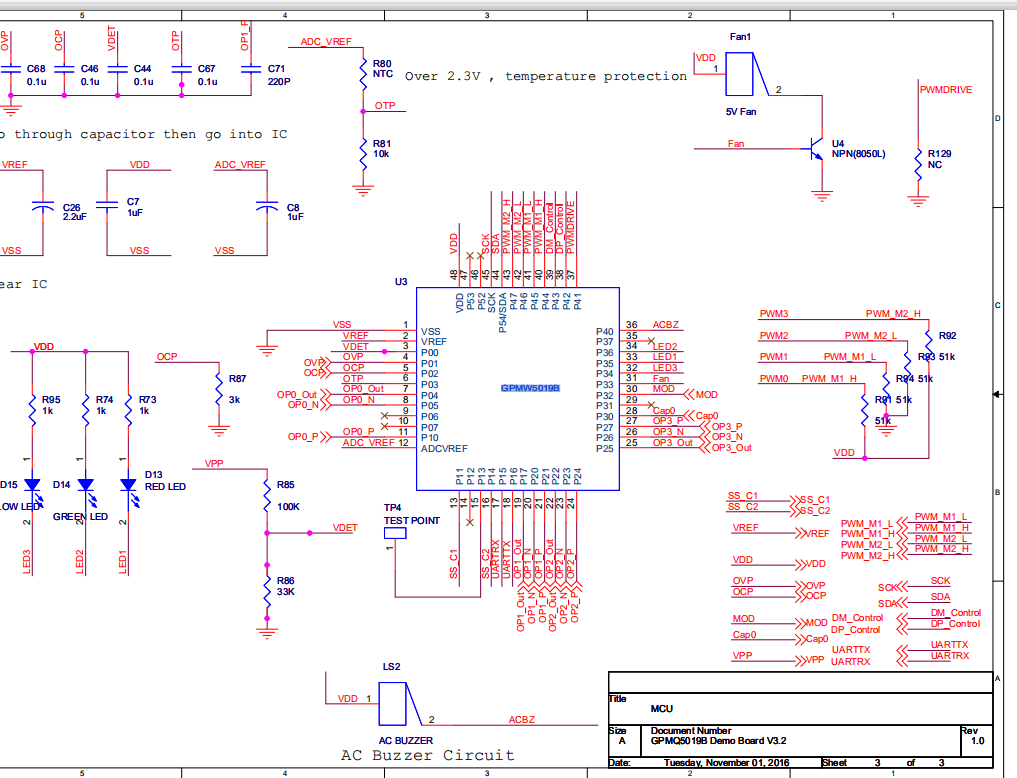Select the PWMDRIVE net label above R129

(946, 90)
